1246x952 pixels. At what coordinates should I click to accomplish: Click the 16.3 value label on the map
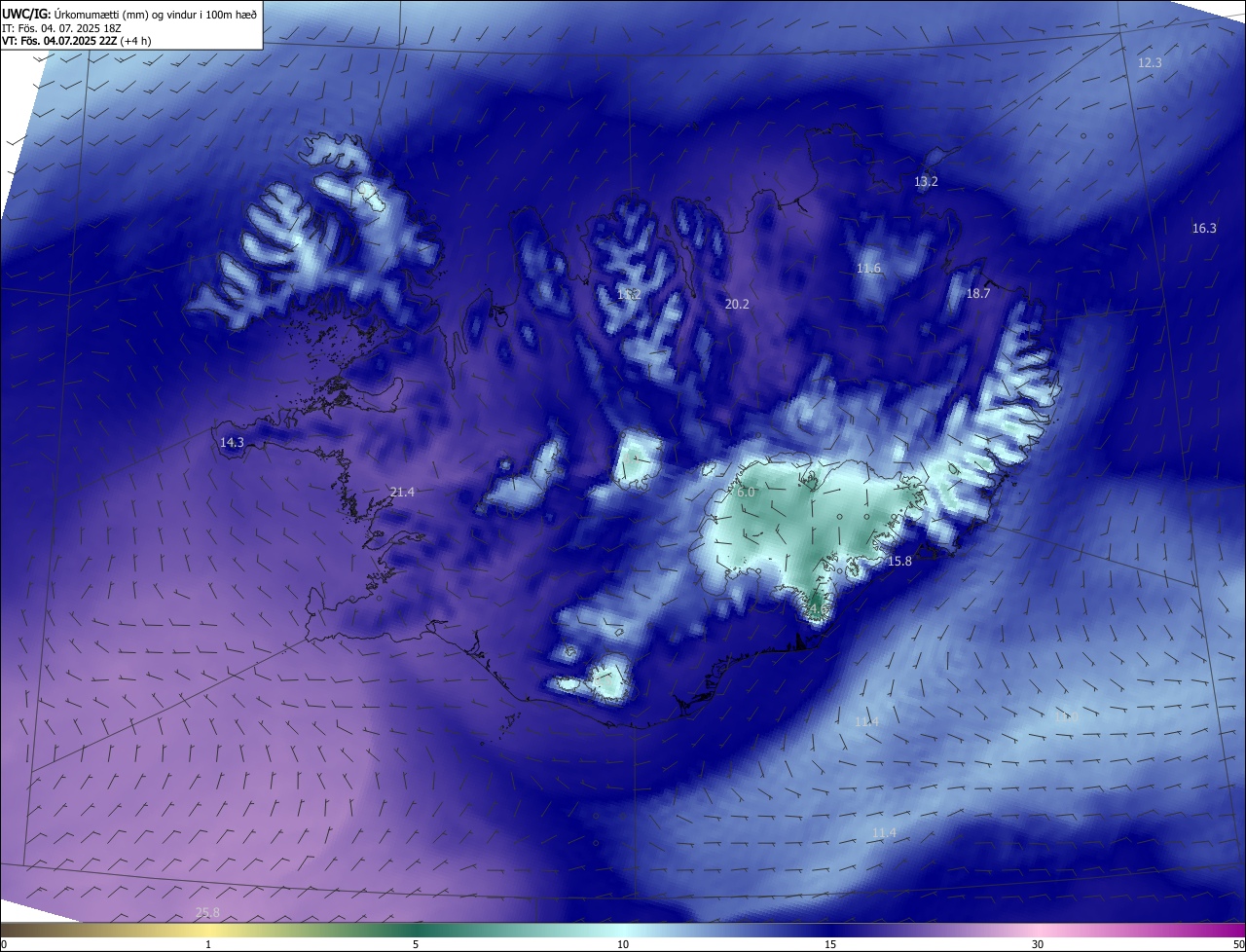click(x=1204, y=228)
